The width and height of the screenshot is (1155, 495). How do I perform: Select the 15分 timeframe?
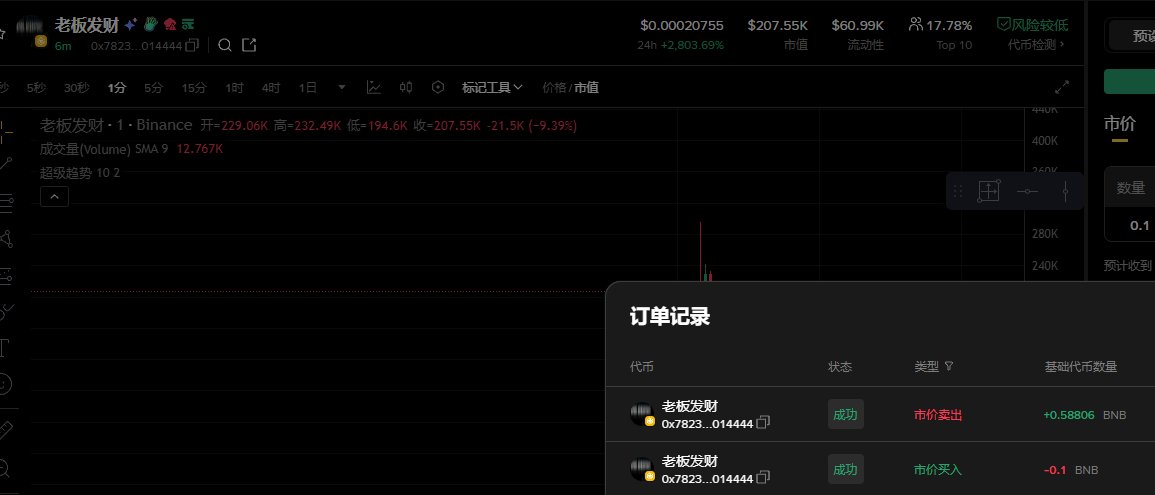(194, 88)
